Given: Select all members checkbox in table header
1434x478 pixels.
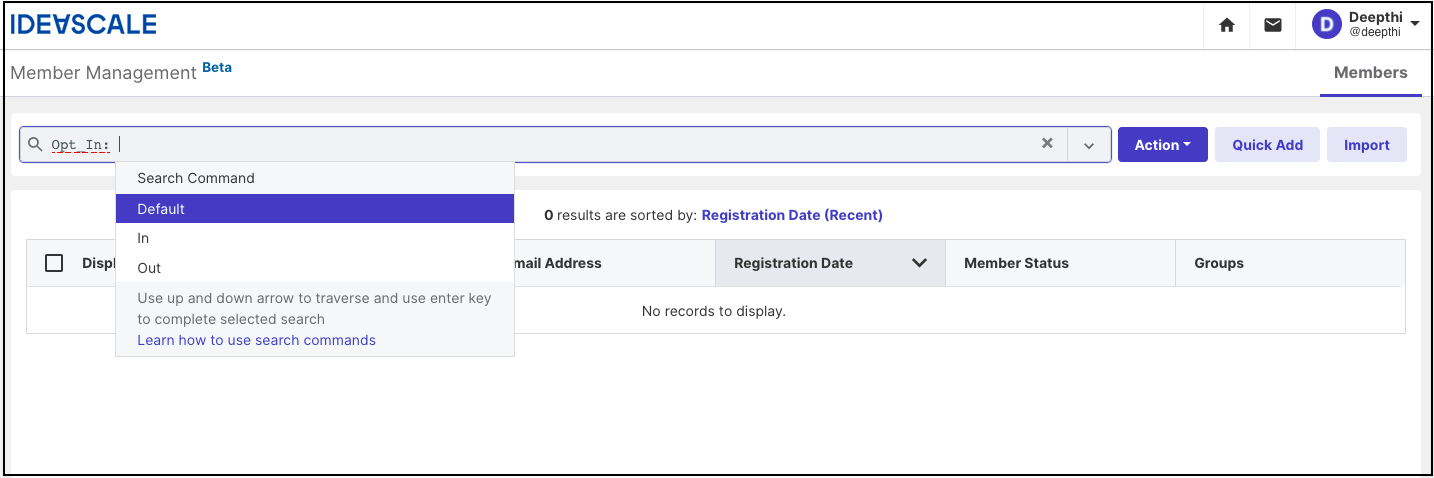Looking at the screenshot, I should 54,263.
